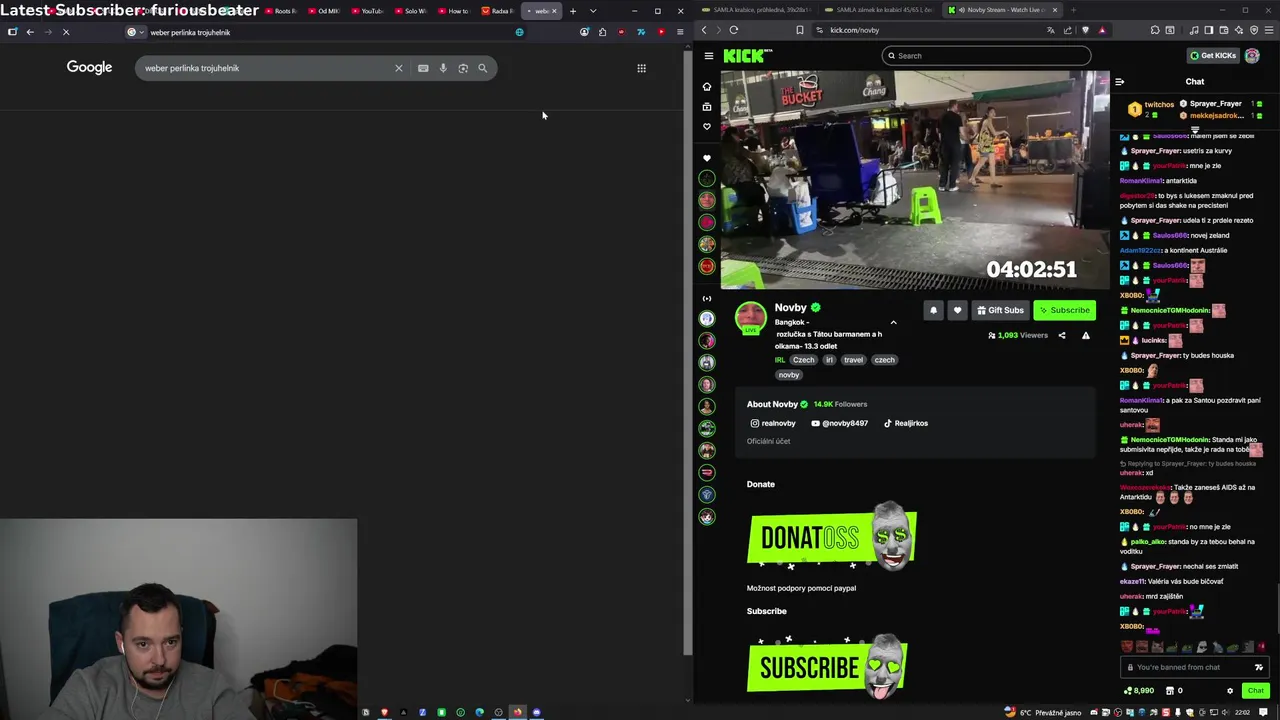Click the report warning triangle icon

click(1086, 336)
